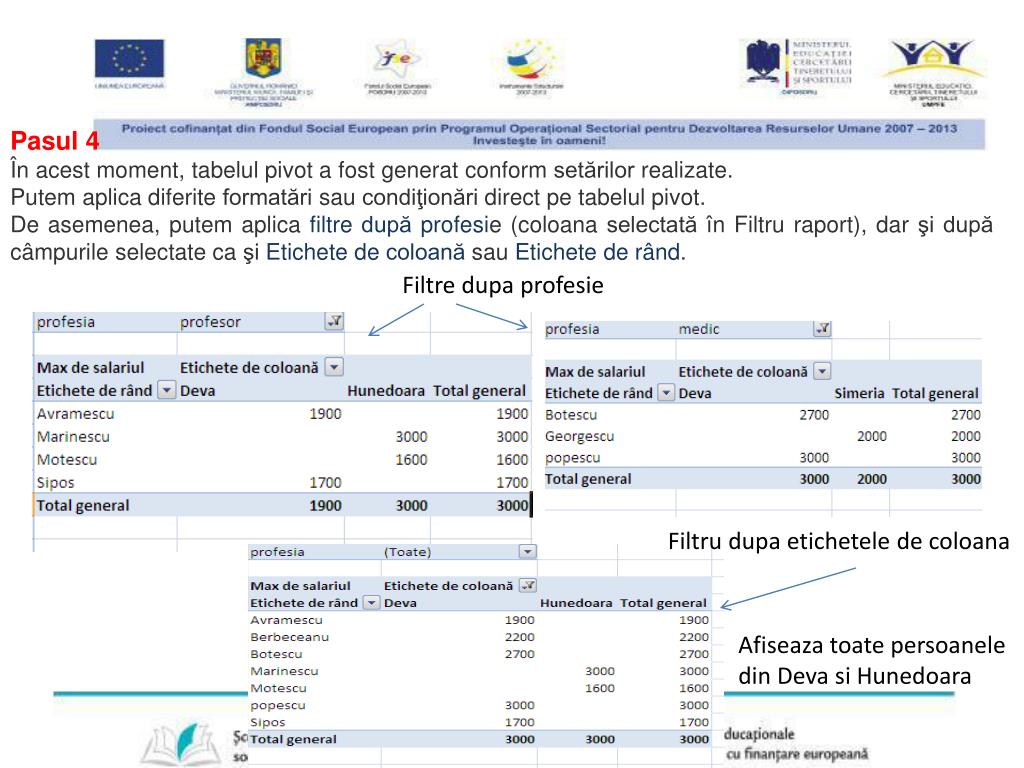
Task: Click Max de salariul cell in profesor table
Action: 91,368
